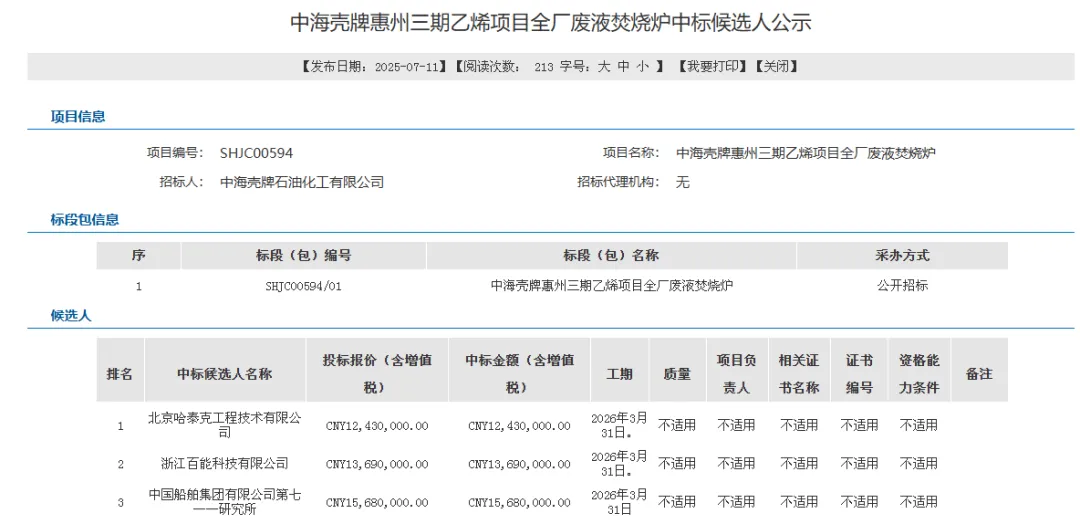The width and height of the screenshot is (1080, 524).
Task: Select project number SHJC00594
Action: click(x=256, y=153)
